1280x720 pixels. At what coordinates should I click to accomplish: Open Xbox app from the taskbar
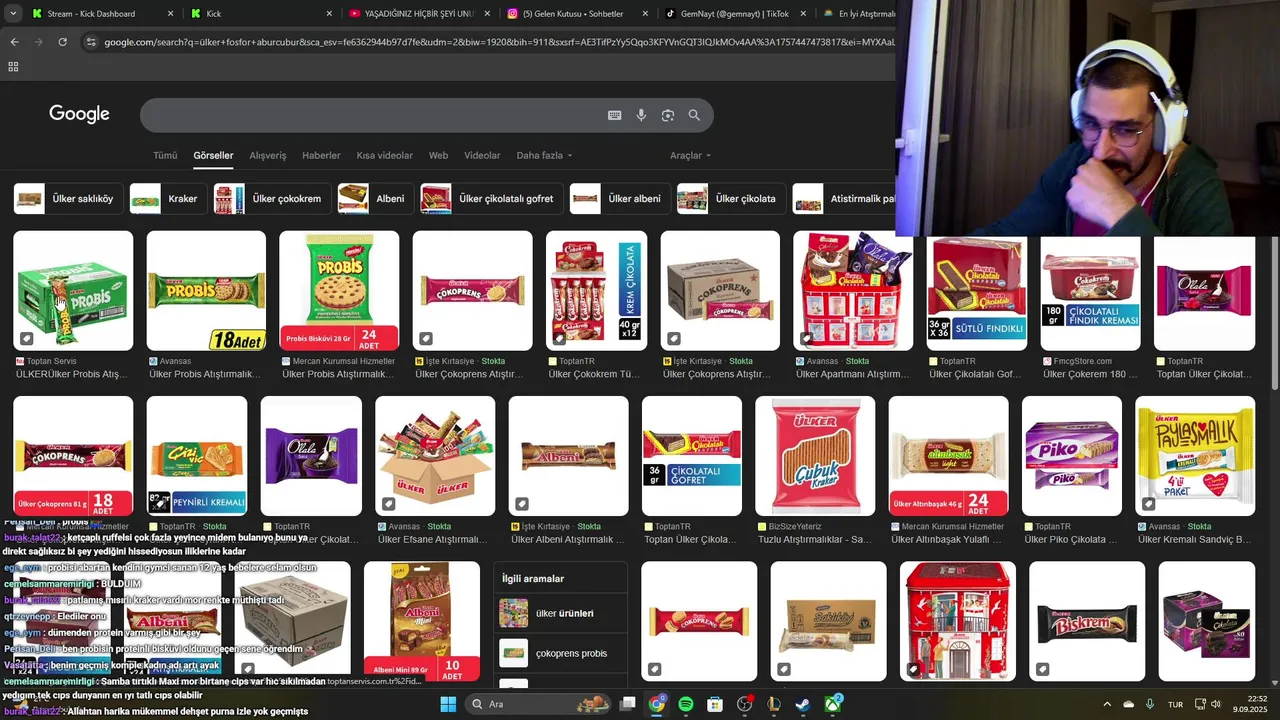(x=832, y=704)
